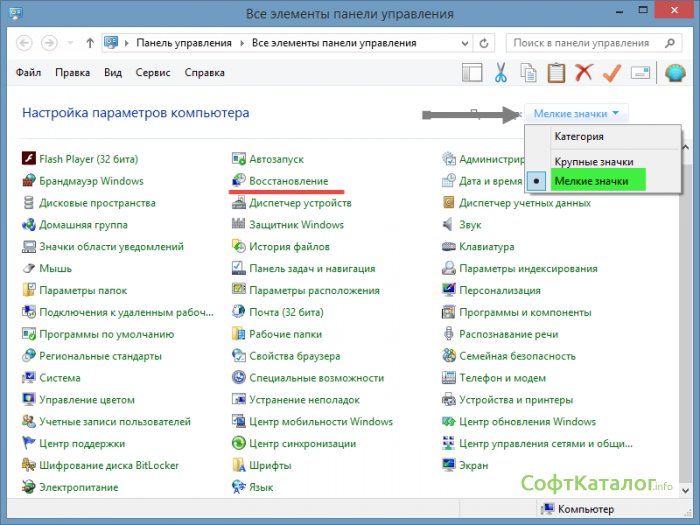Open Восстановление (Recovery) item

[287, 180]
